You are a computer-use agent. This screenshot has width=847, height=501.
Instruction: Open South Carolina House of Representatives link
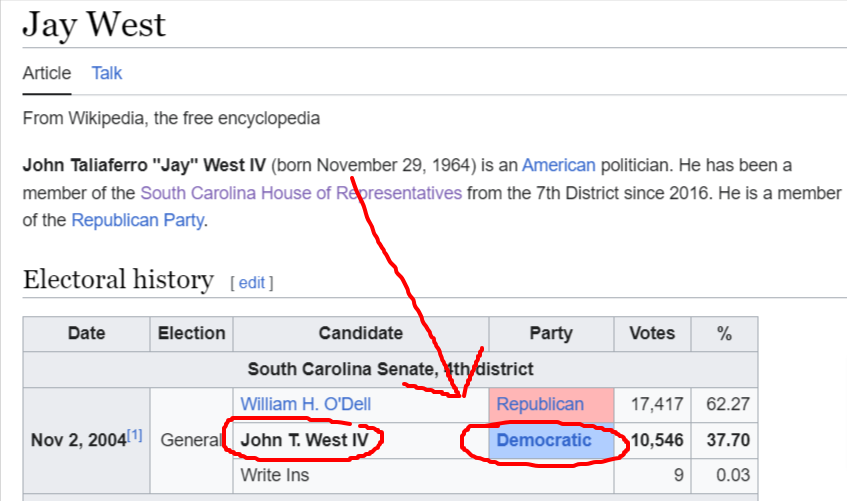tap(301, 193)
